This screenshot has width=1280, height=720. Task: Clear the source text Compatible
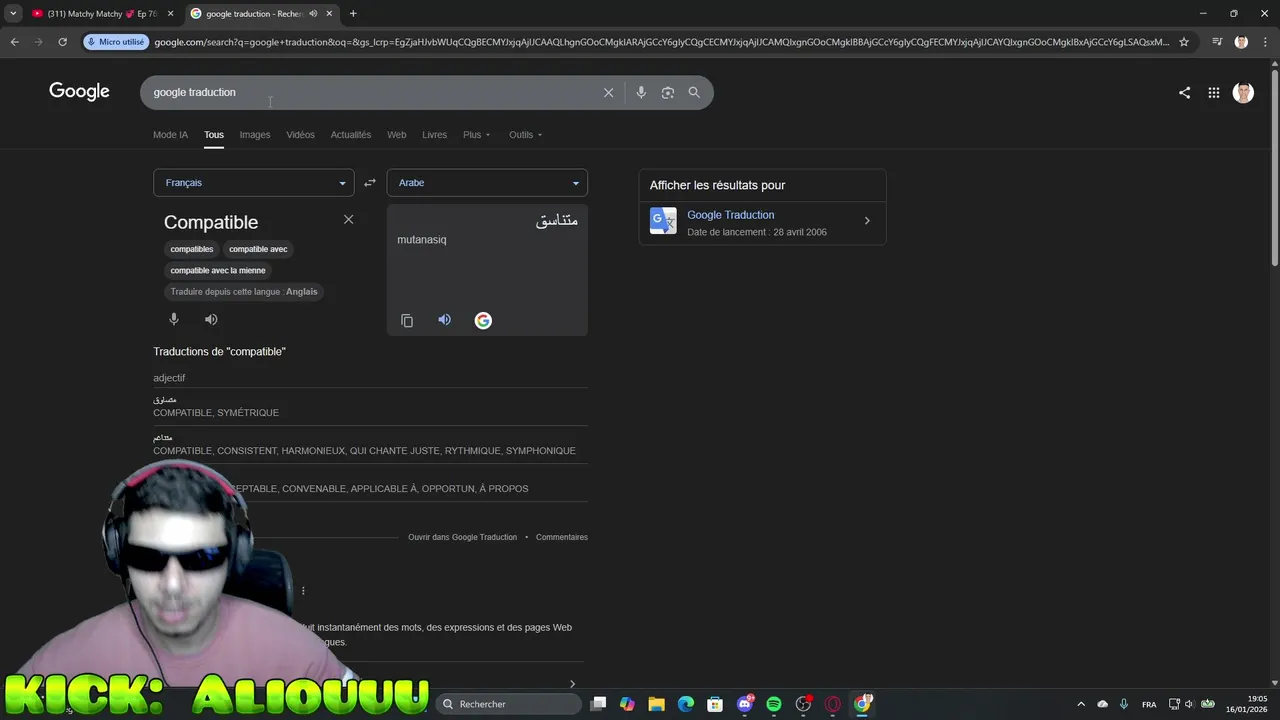[348, 219]
